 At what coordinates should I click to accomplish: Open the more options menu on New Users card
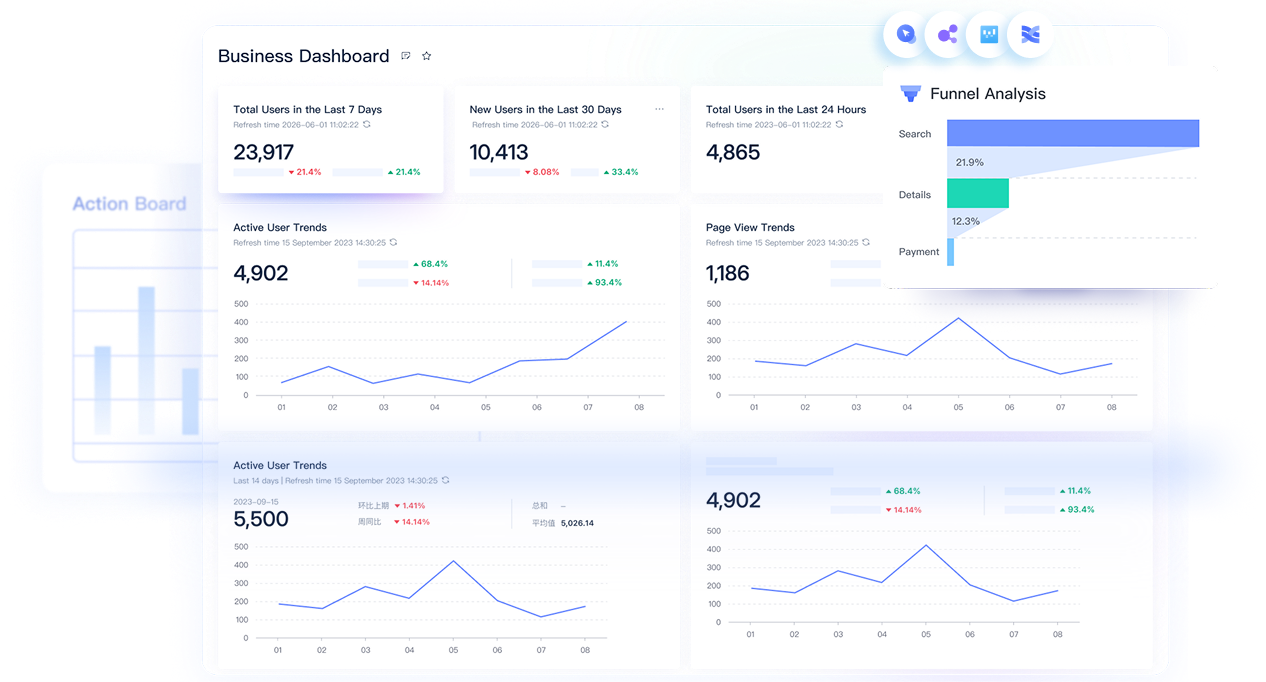(x=659, y=109)
